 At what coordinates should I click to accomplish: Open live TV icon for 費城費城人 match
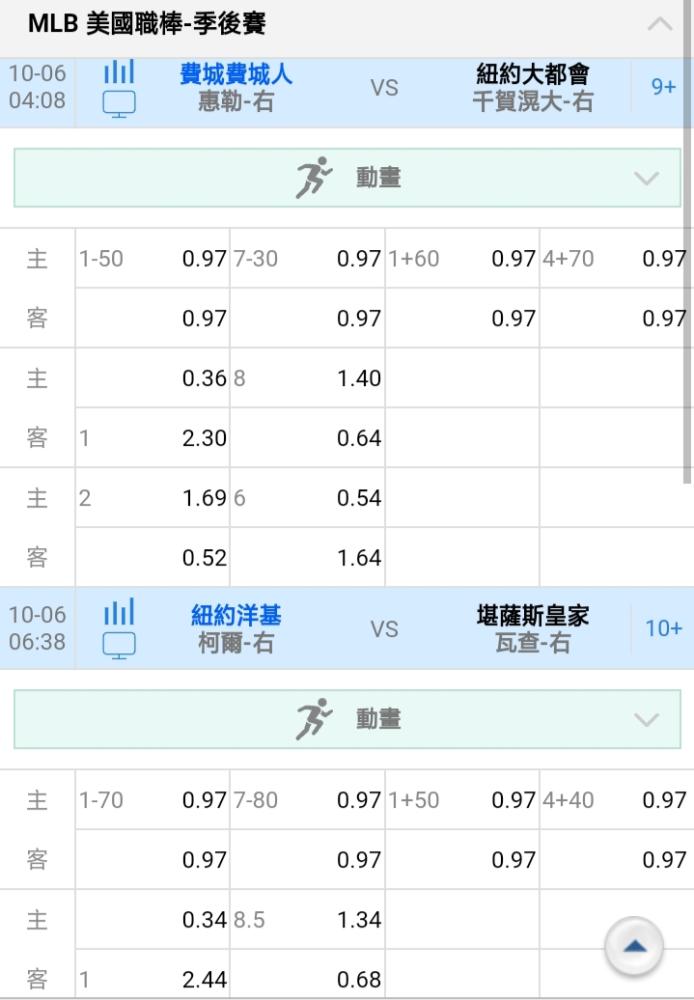point(119,104)
